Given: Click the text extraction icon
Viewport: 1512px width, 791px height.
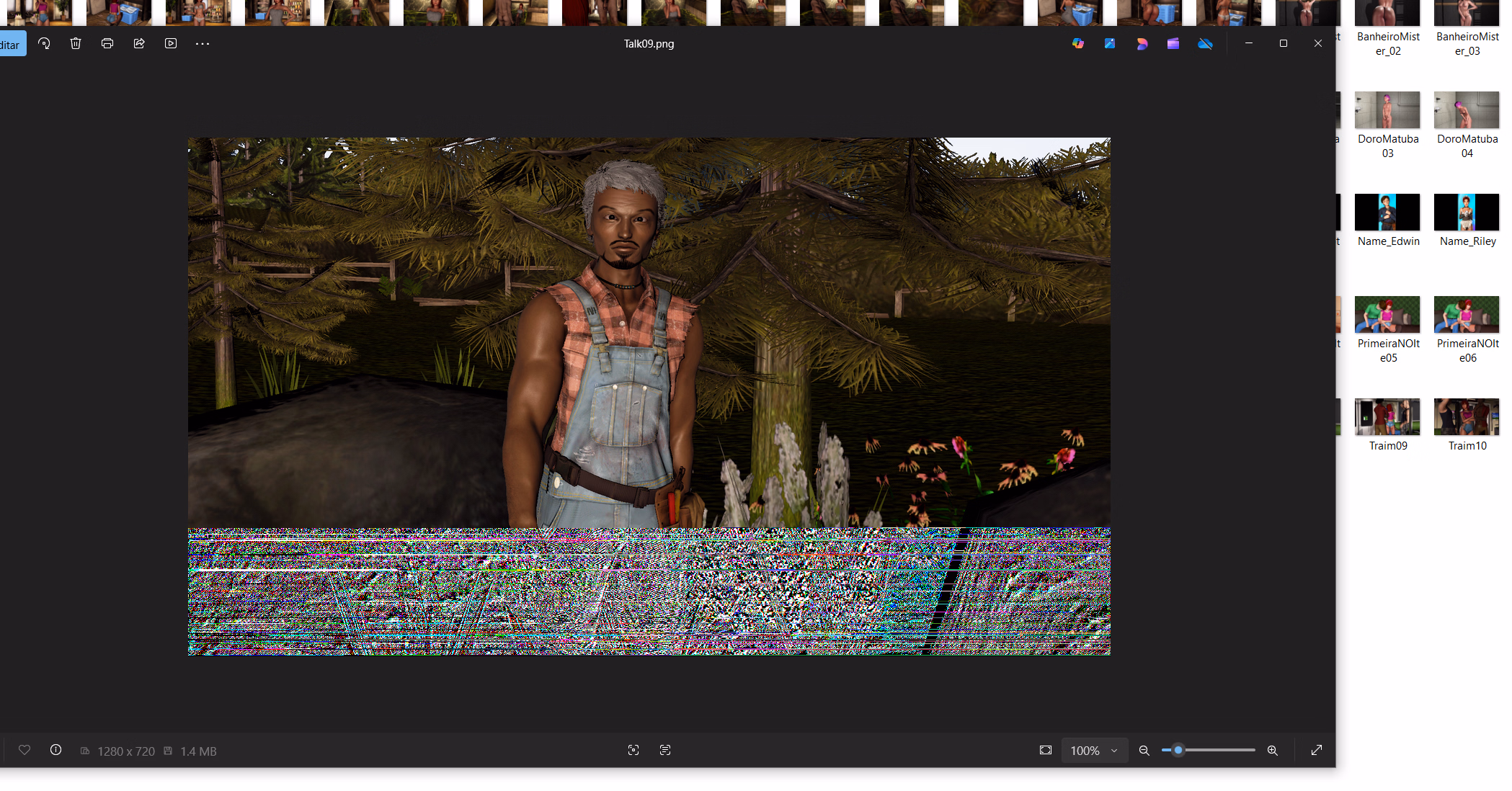Looking at the screenshot, I should tap(665, 750).
